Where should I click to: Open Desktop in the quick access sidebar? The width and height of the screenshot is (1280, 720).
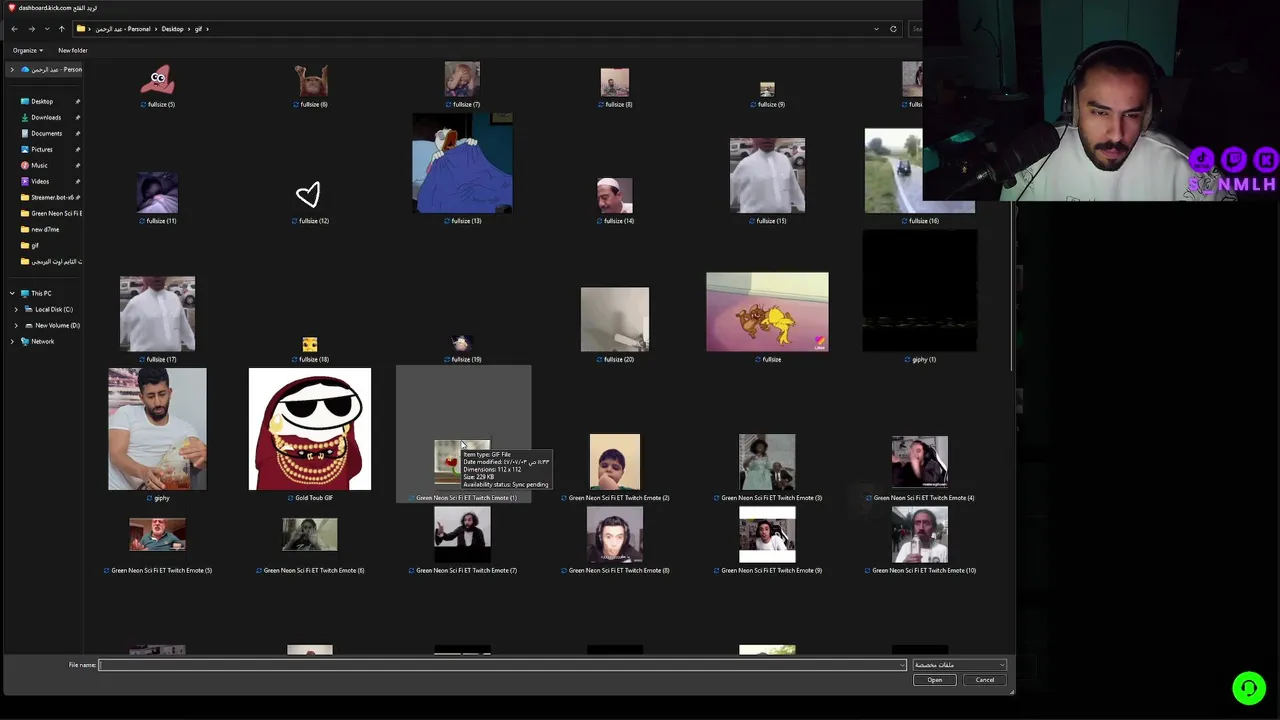(x=42, y=101)
